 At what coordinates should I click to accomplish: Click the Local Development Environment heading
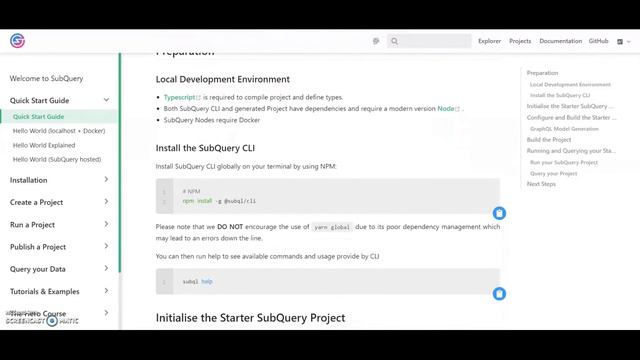click(x=222, y=79)
